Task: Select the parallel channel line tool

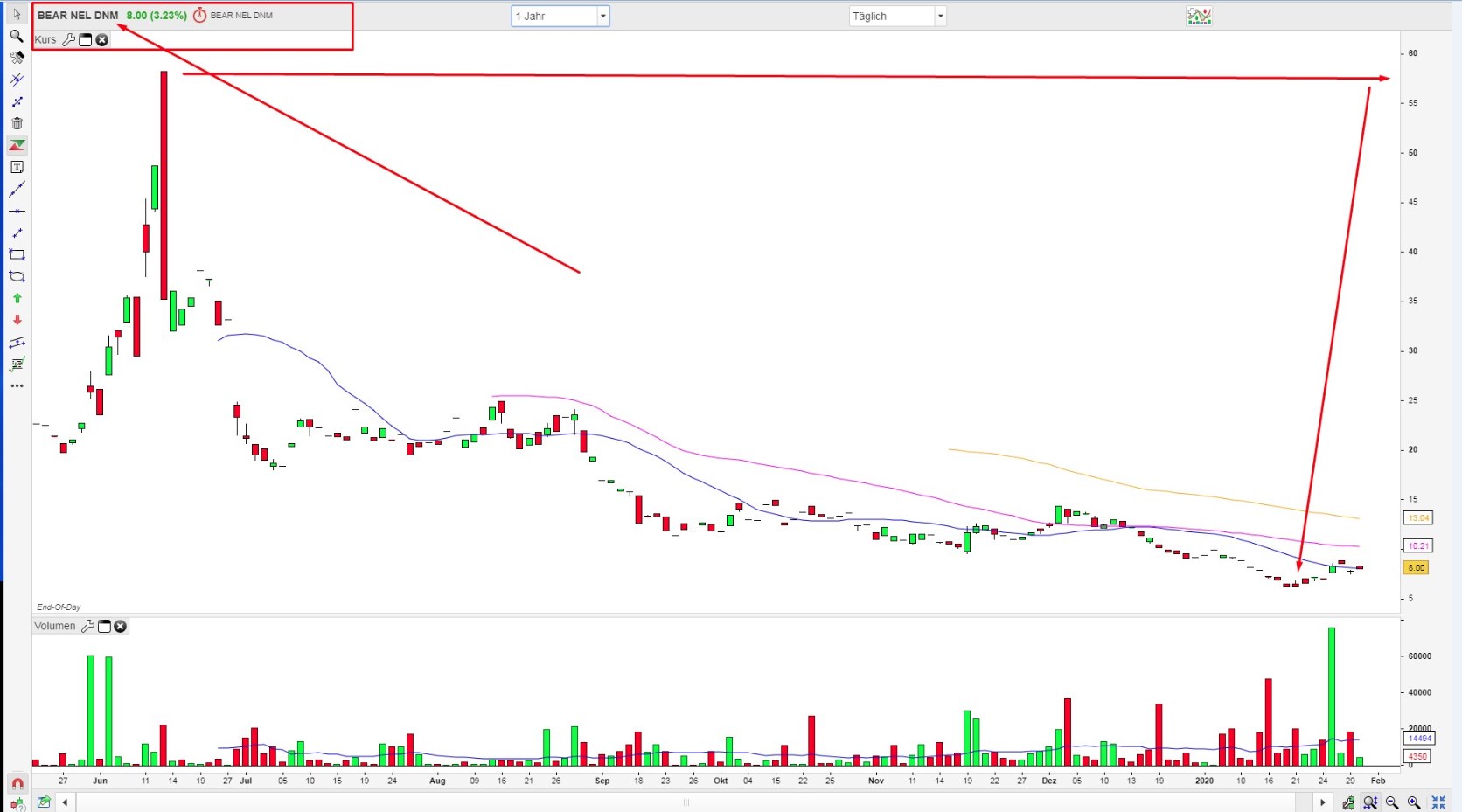Action: coord(17,342)
